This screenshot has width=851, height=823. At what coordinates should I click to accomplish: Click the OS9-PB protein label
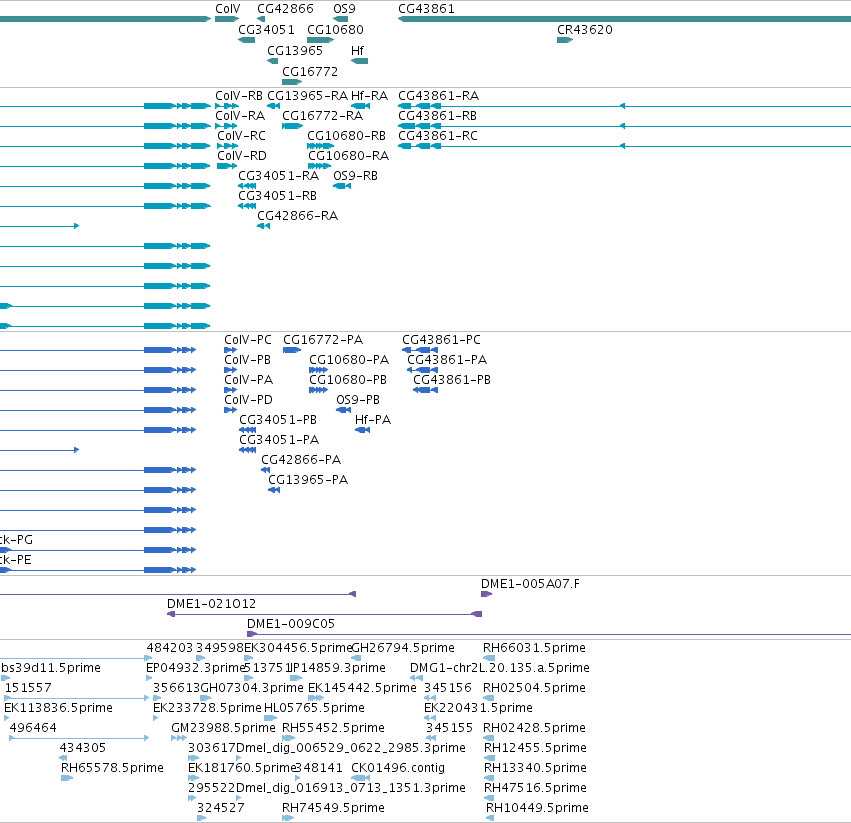[x=358, y=400]
